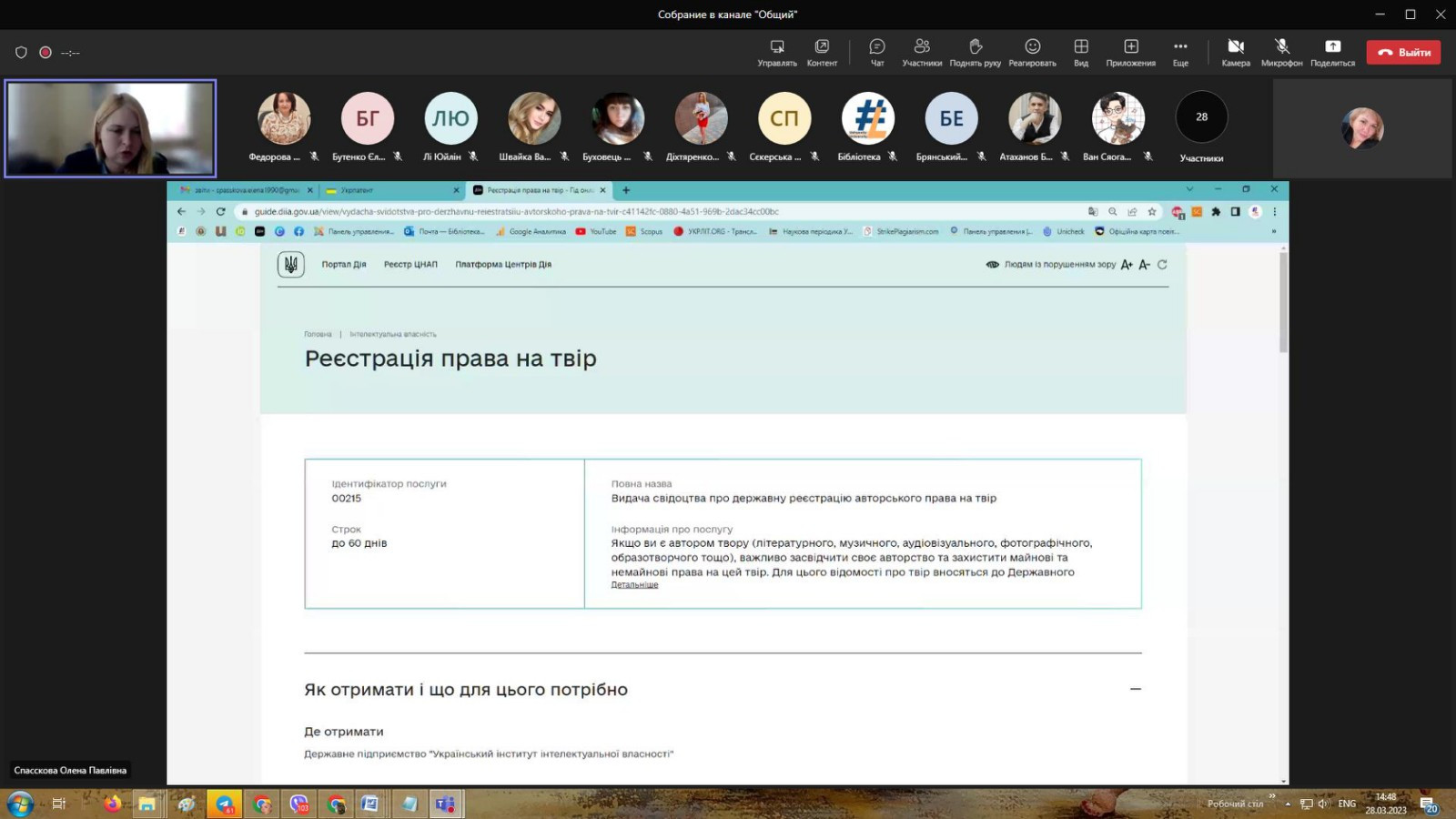Select the 'Платформа Центрів Дія' menu item
Viewport: 1456px width, 819px height.
point(503,265)
